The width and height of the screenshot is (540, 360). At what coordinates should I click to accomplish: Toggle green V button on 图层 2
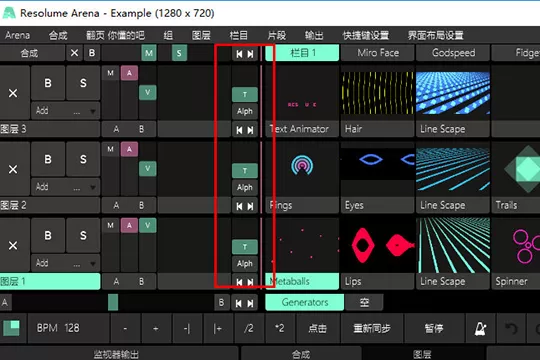click(x=147, y=168)
